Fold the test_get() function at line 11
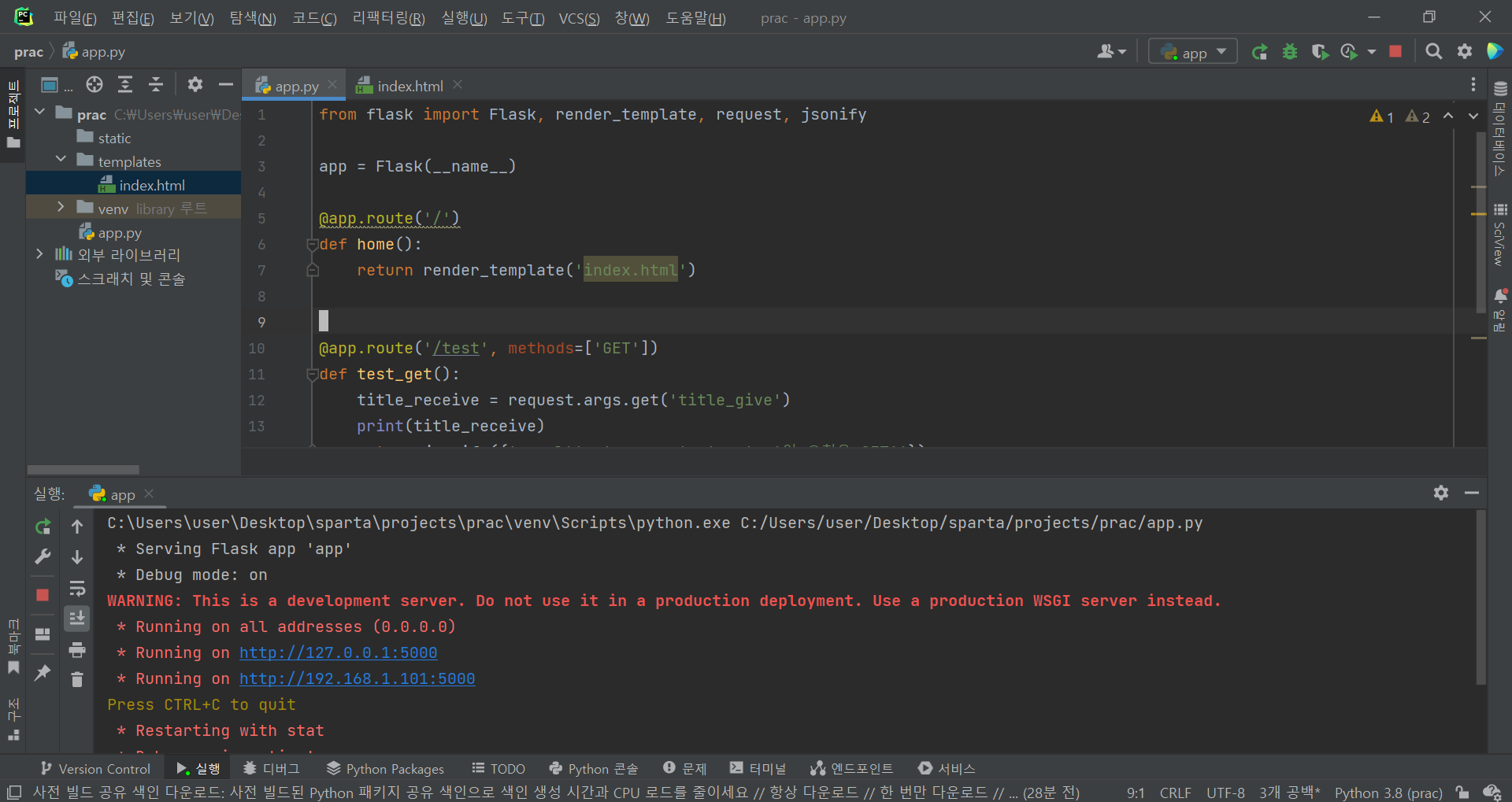1512x802 pixels. (x=313, y=375)
